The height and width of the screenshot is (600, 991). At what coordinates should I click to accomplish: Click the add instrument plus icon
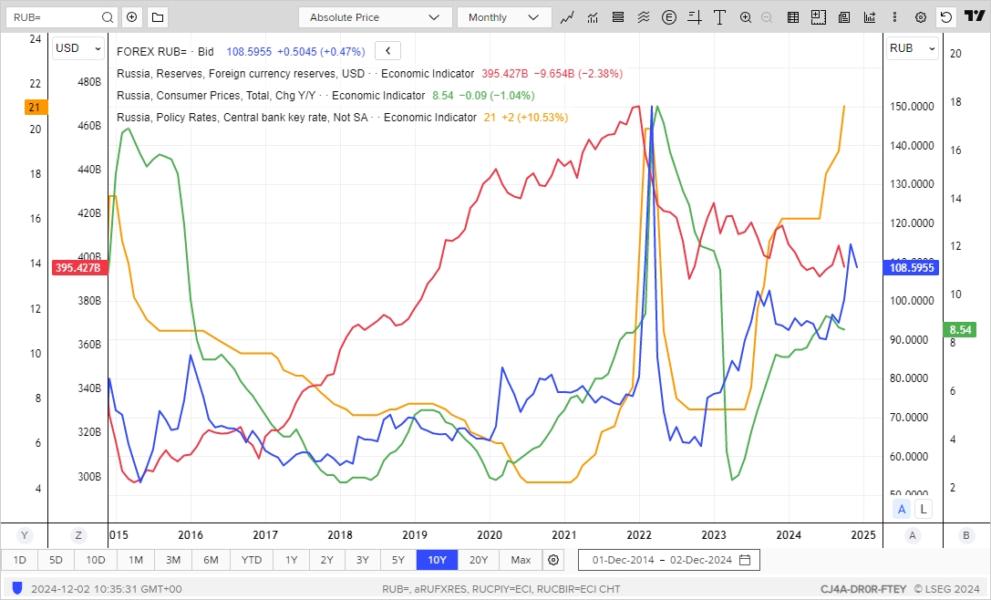pos(132,17)
